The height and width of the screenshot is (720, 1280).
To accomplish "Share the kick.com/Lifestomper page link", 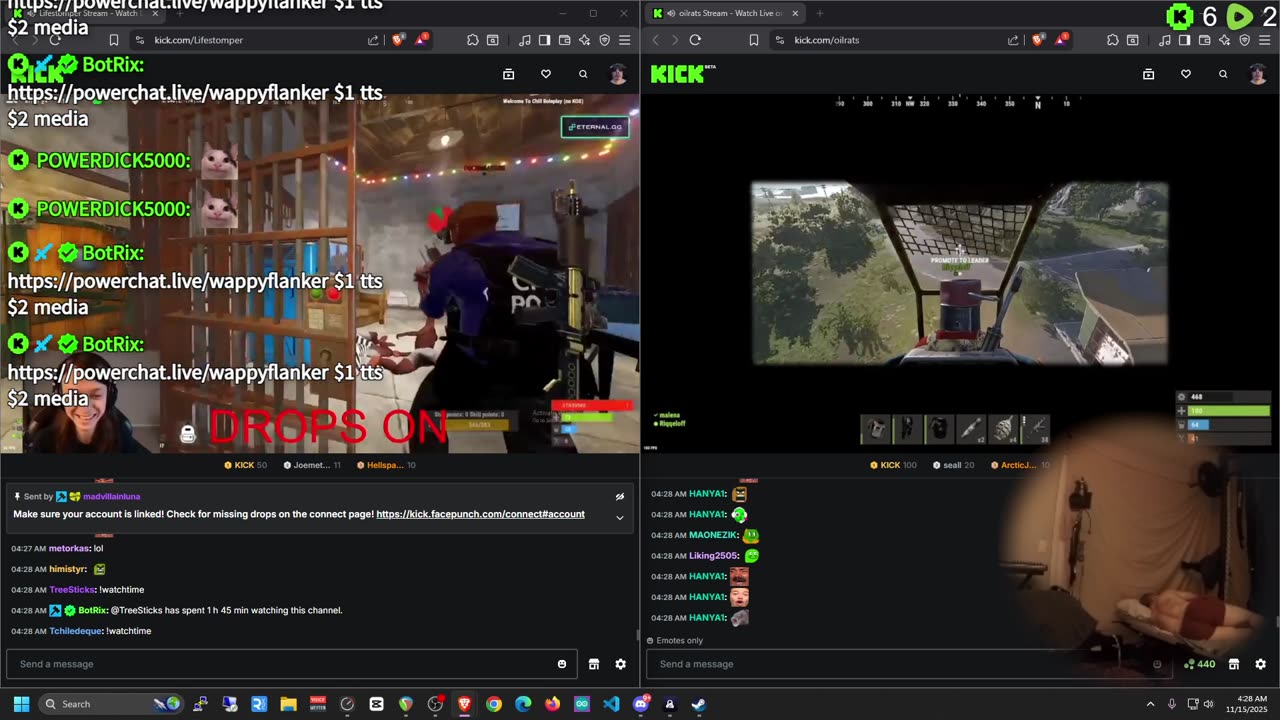I will pos(373,40).
